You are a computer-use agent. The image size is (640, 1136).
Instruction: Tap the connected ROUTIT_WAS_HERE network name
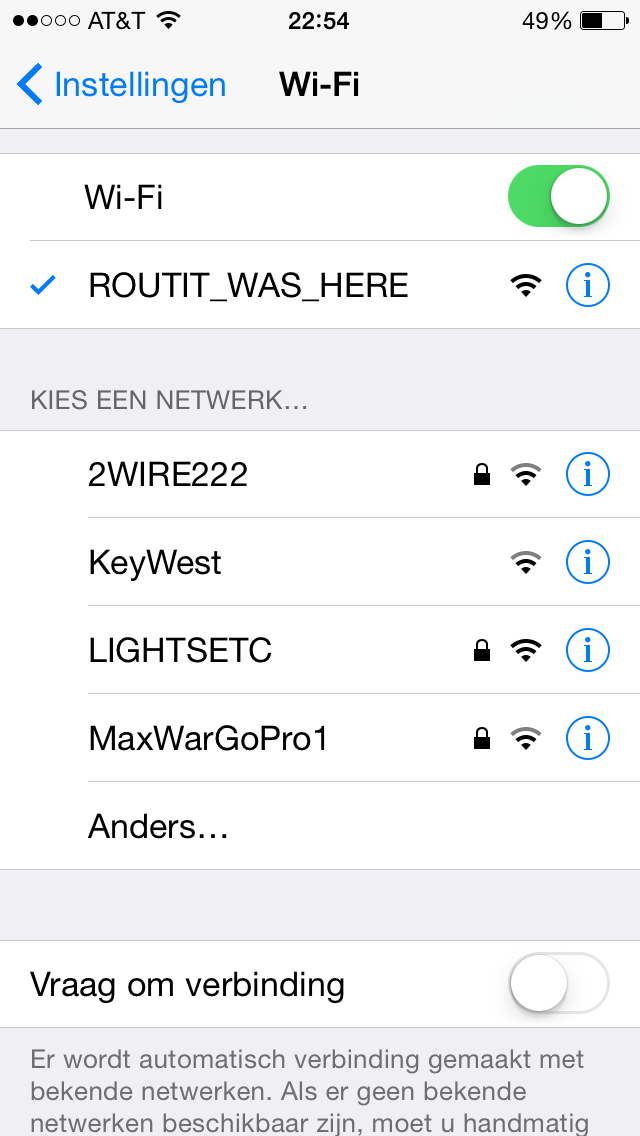248,286
